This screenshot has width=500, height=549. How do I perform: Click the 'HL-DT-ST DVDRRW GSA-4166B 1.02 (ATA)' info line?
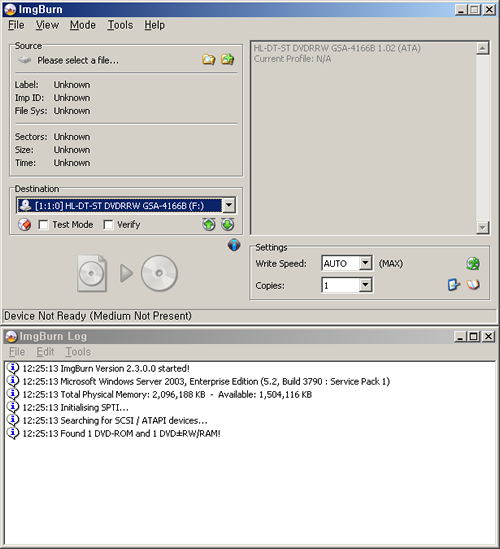[337, 48]
